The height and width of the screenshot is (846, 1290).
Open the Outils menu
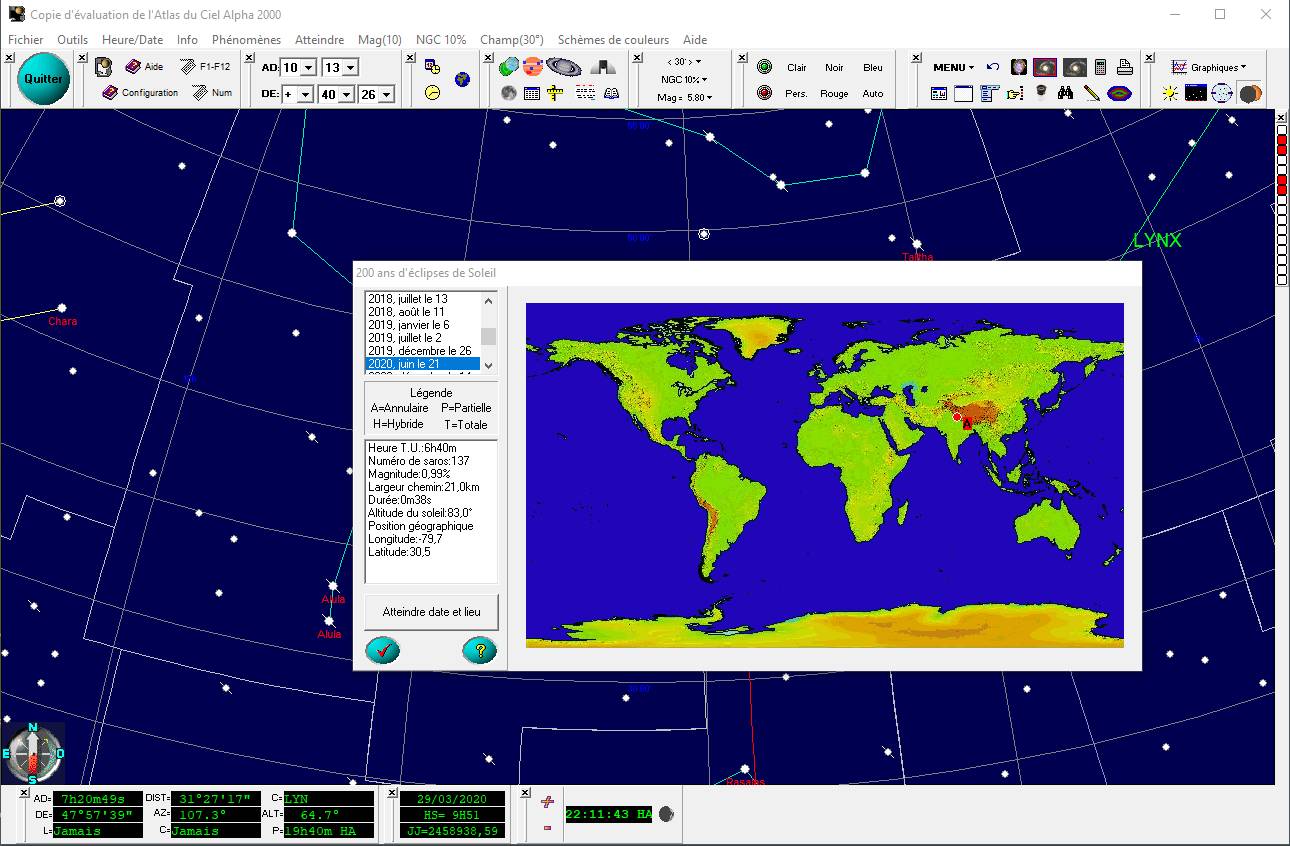[x=73, y=40]
